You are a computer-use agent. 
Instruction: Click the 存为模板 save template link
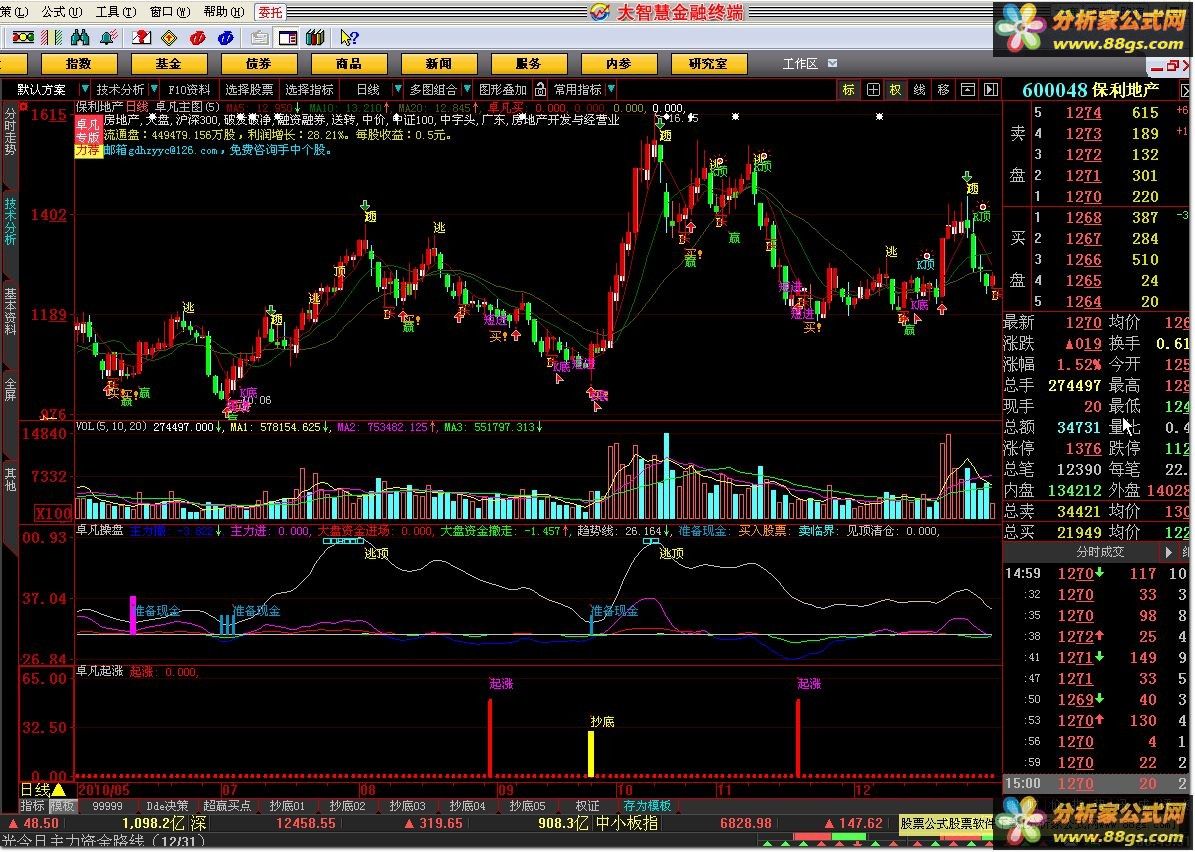click(647, 805)
